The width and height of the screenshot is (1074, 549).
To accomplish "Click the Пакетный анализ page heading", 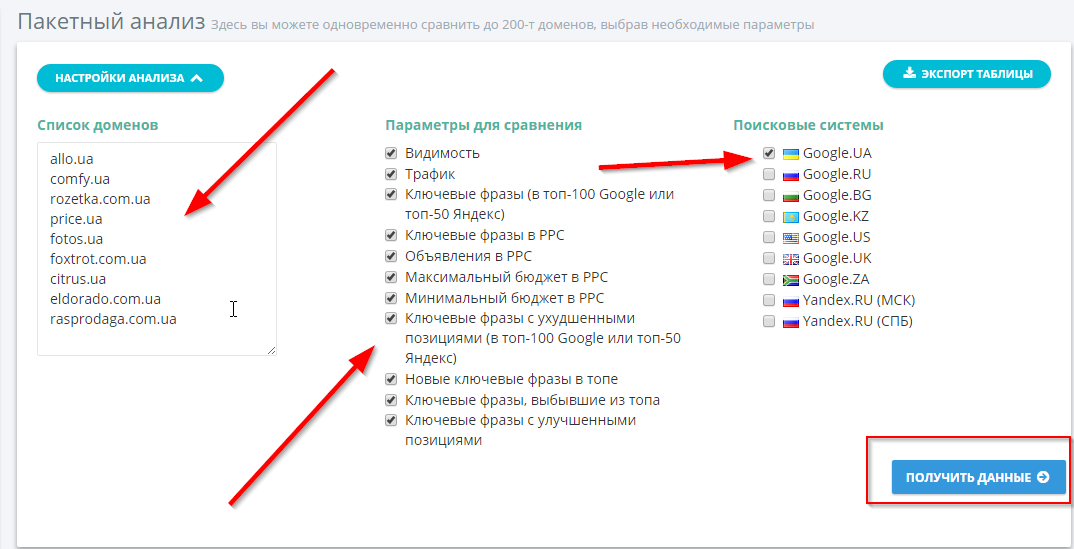I will [x=112, y=21].
